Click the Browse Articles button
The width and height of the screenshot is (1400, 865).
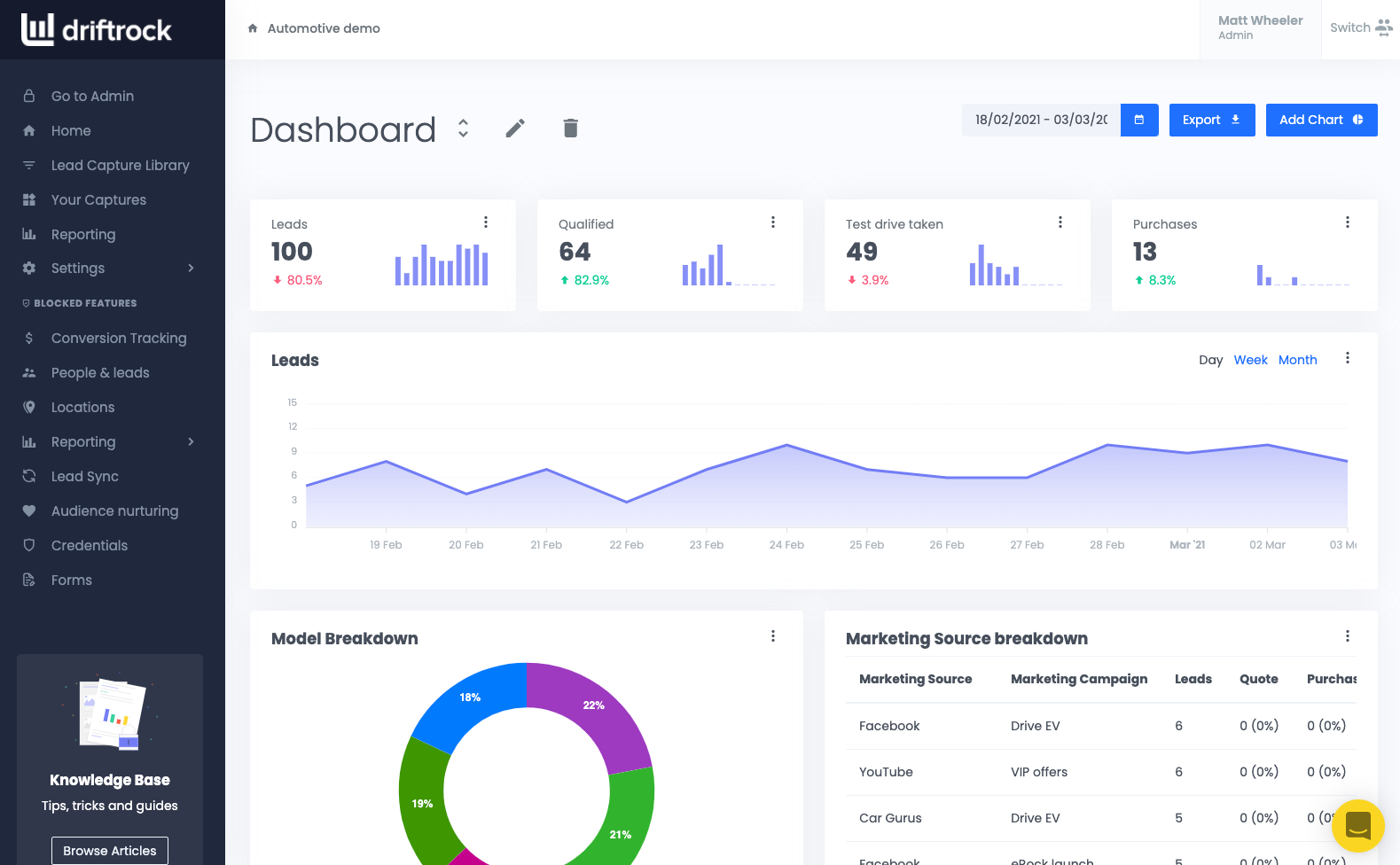click(110, 851)
